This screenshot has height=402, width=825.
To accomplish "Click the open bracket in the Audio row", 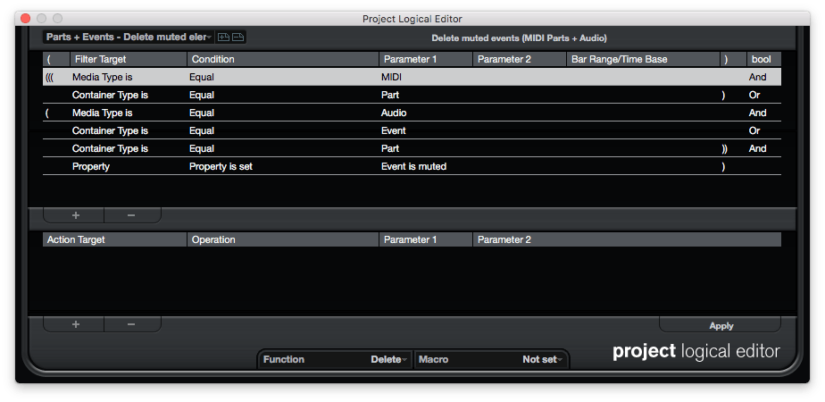I will coord(47,113).
